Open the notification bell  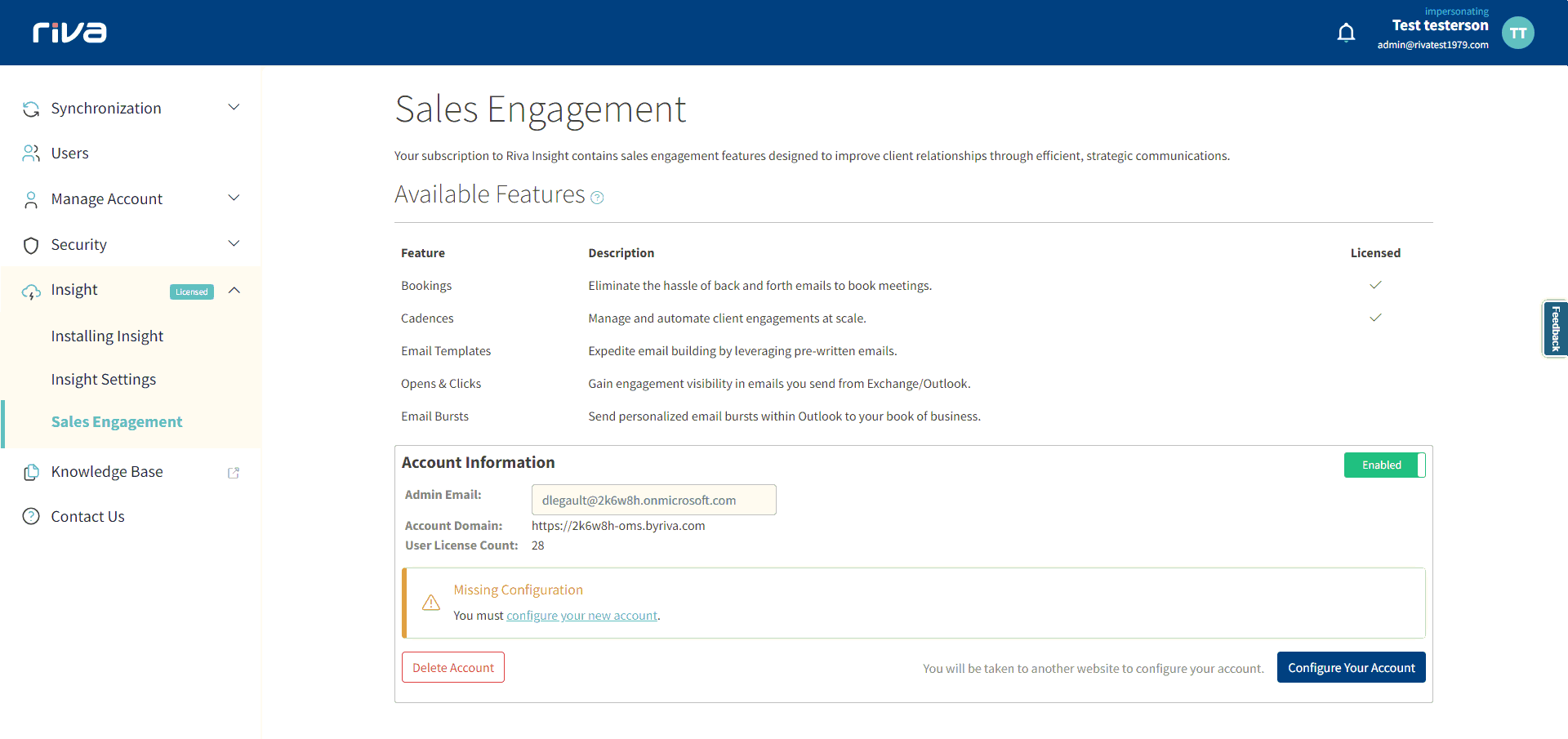(1346, 32)
